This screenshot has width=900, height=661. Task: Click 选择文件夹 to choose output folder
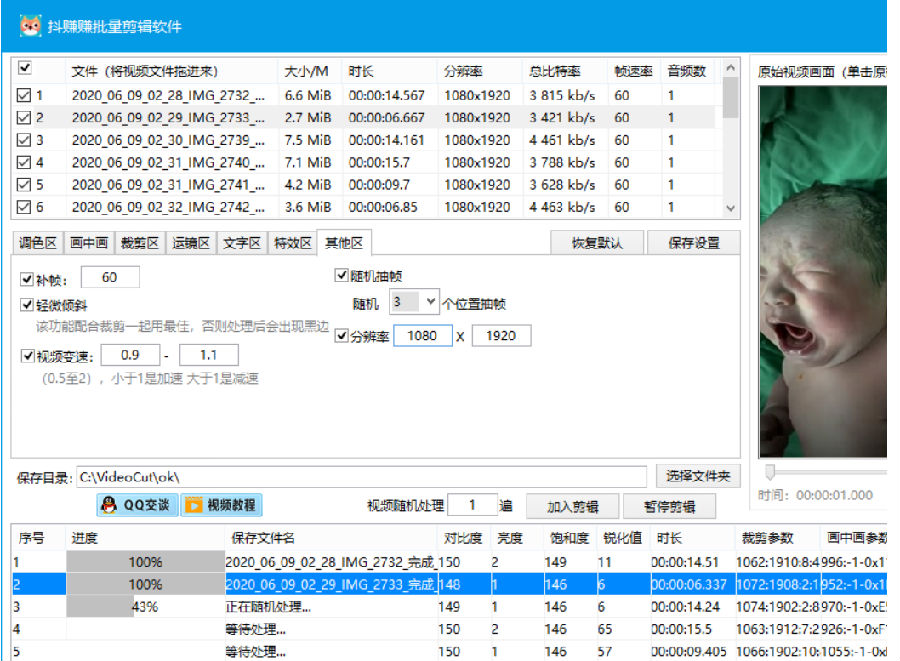coord(699,477)
